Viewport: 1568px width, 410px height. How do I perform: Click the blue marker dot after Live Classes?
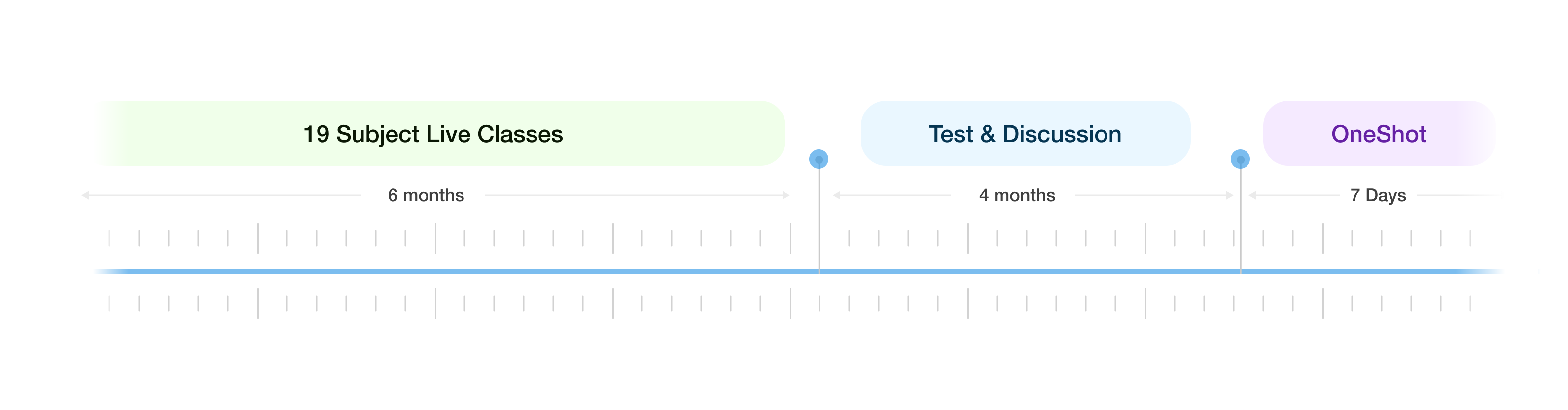pos(819,160)
